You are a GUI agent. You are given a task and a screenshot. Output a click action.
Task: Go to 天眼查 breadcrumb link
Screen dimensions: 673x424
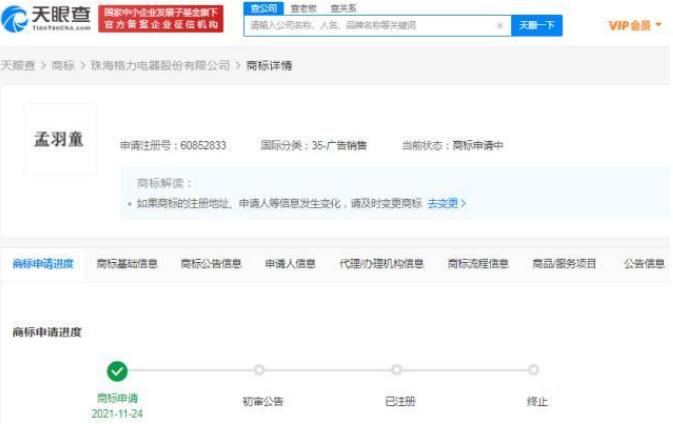point(18,66)
